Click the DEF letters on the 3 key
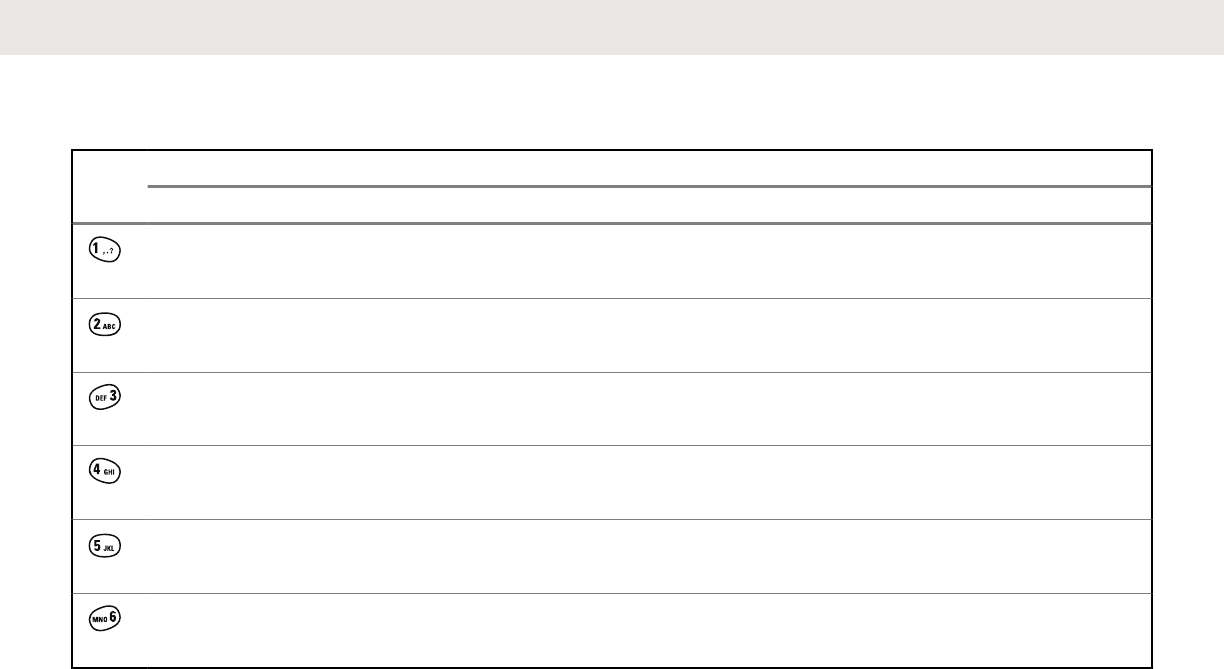Viewport: 1224px width, 669px height. click(97, 399)
